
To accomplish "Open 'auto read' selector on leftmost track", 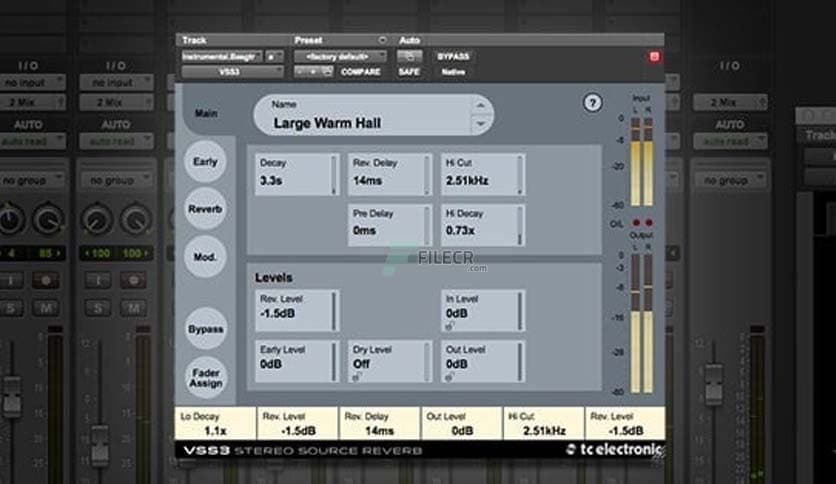I will click(x=32, y=141).
